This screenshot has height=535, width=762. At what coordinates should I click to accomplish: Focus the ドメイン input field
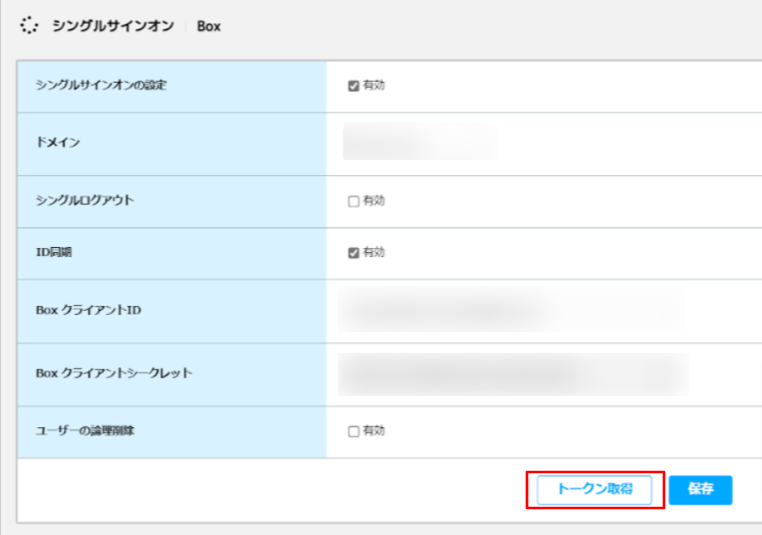[x=421, y=141]
